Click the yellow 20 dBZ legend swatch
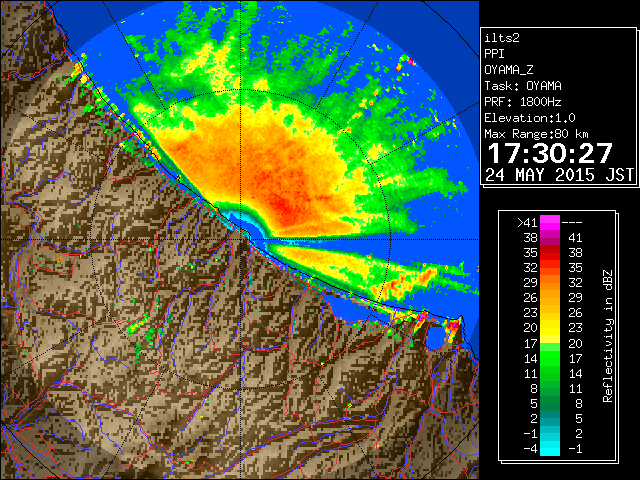This screenshot has height=480, width=640. click(x=550, y=328)
